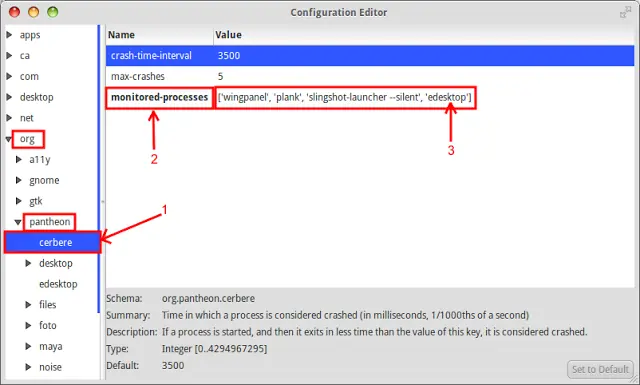This screenshot has height=385, width=640.
Task: Click the max-crashes value 5
Action: [220, 76]
